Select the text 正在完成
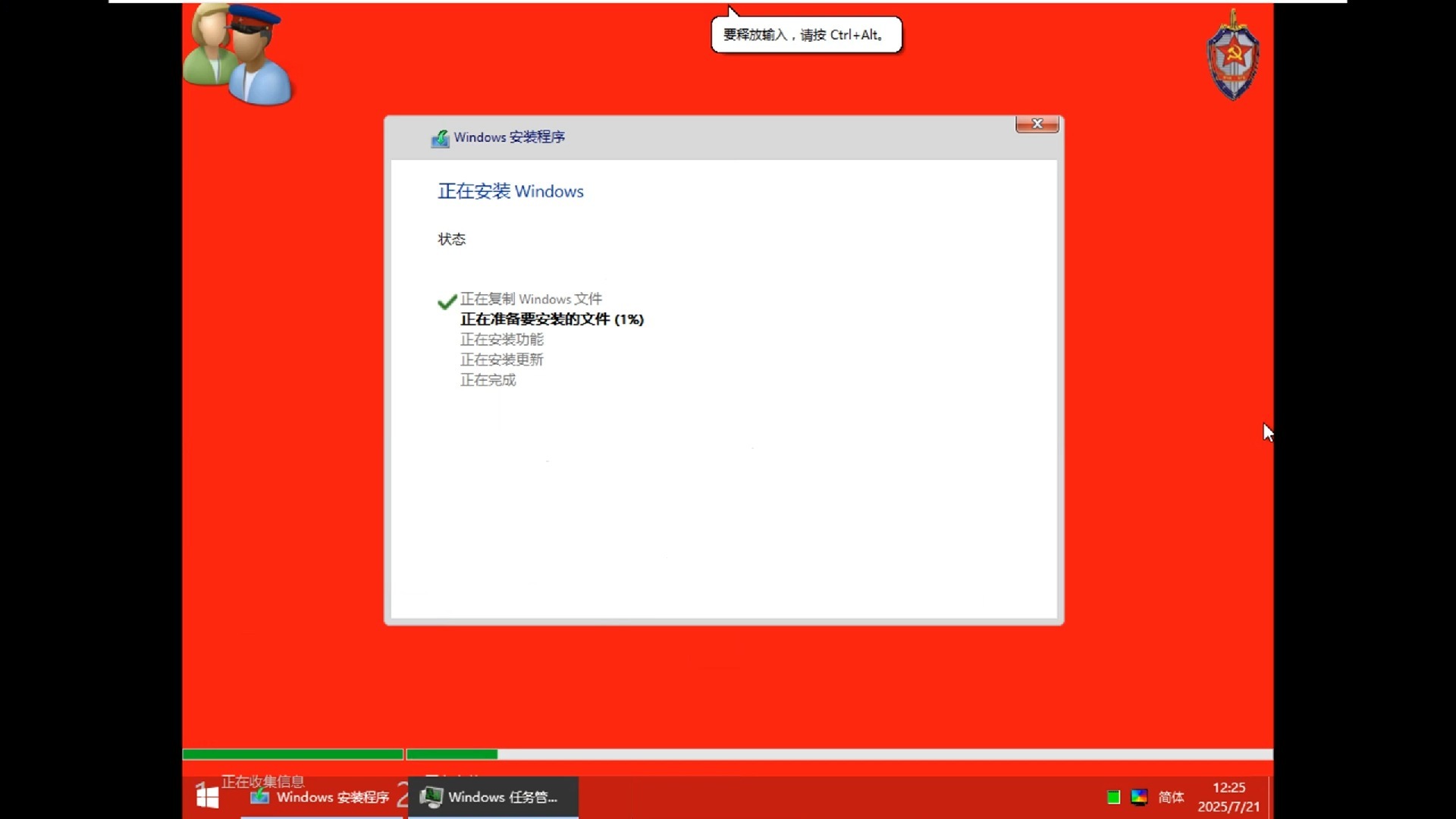 click(x=488, y=380)
